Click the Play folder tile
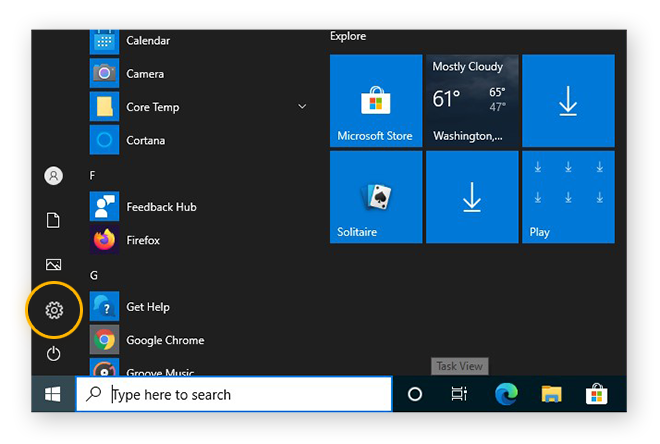Image resolution: width=660 pixels, height=444 pixels. point(568,197)
